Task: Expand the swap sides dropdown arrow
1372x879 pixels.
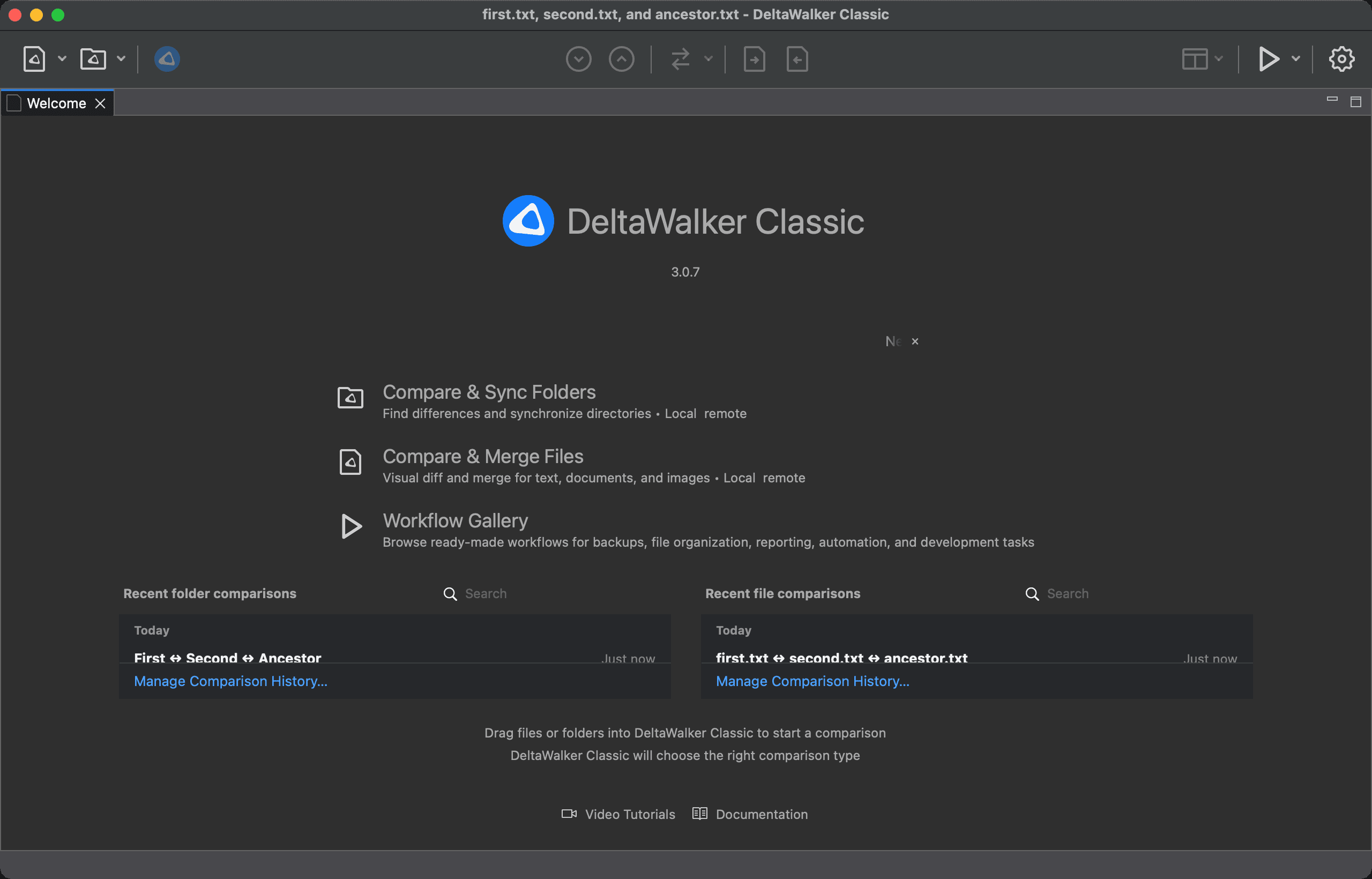Action: coord(709,58)
